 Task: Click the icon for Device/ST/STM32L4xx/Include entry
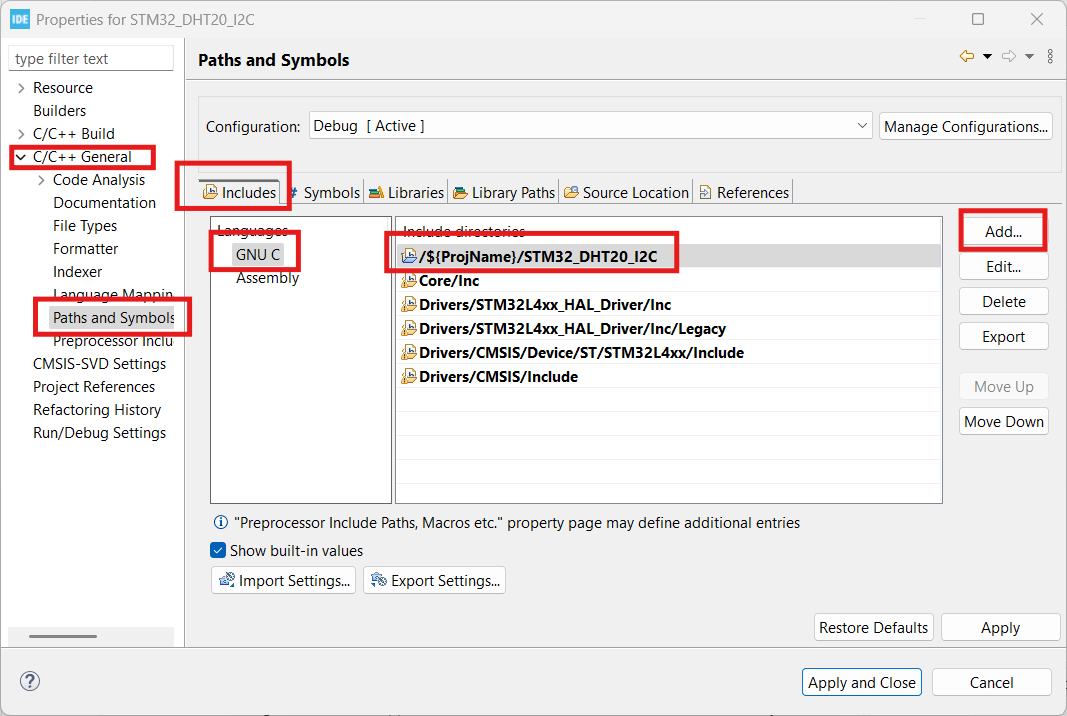408,352
